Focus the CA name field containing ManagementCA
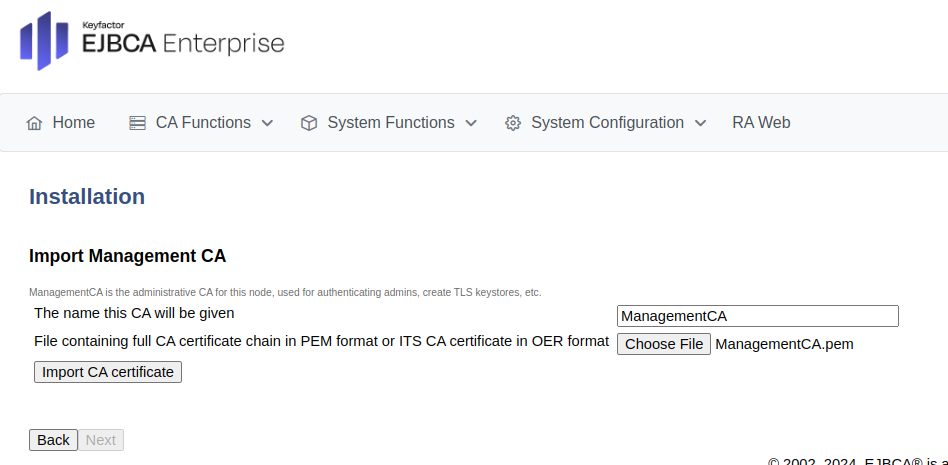 click(757, 316)
